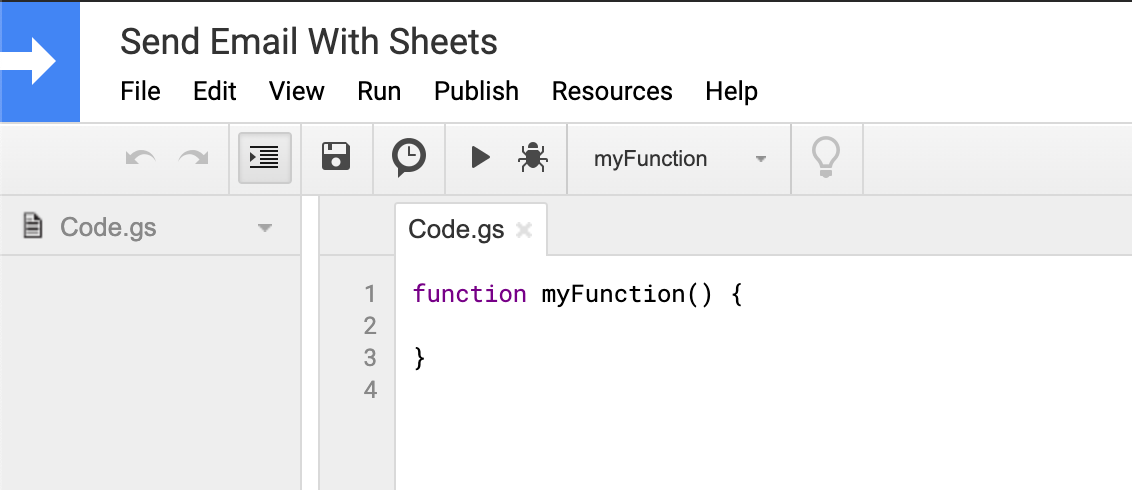Click the redo arrow icon
Image resolution: width=1132 pixels, height=490 pixels.
[x=193, y=158]
